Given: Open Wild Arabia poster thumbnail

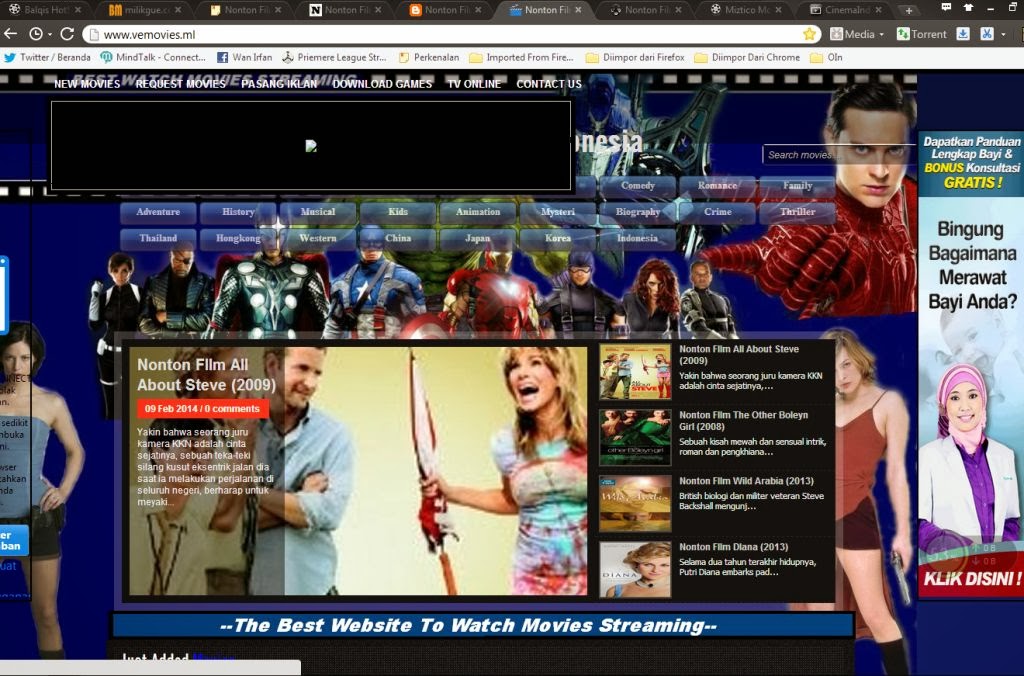Looking at the screenshot, I should pos(635,504).
